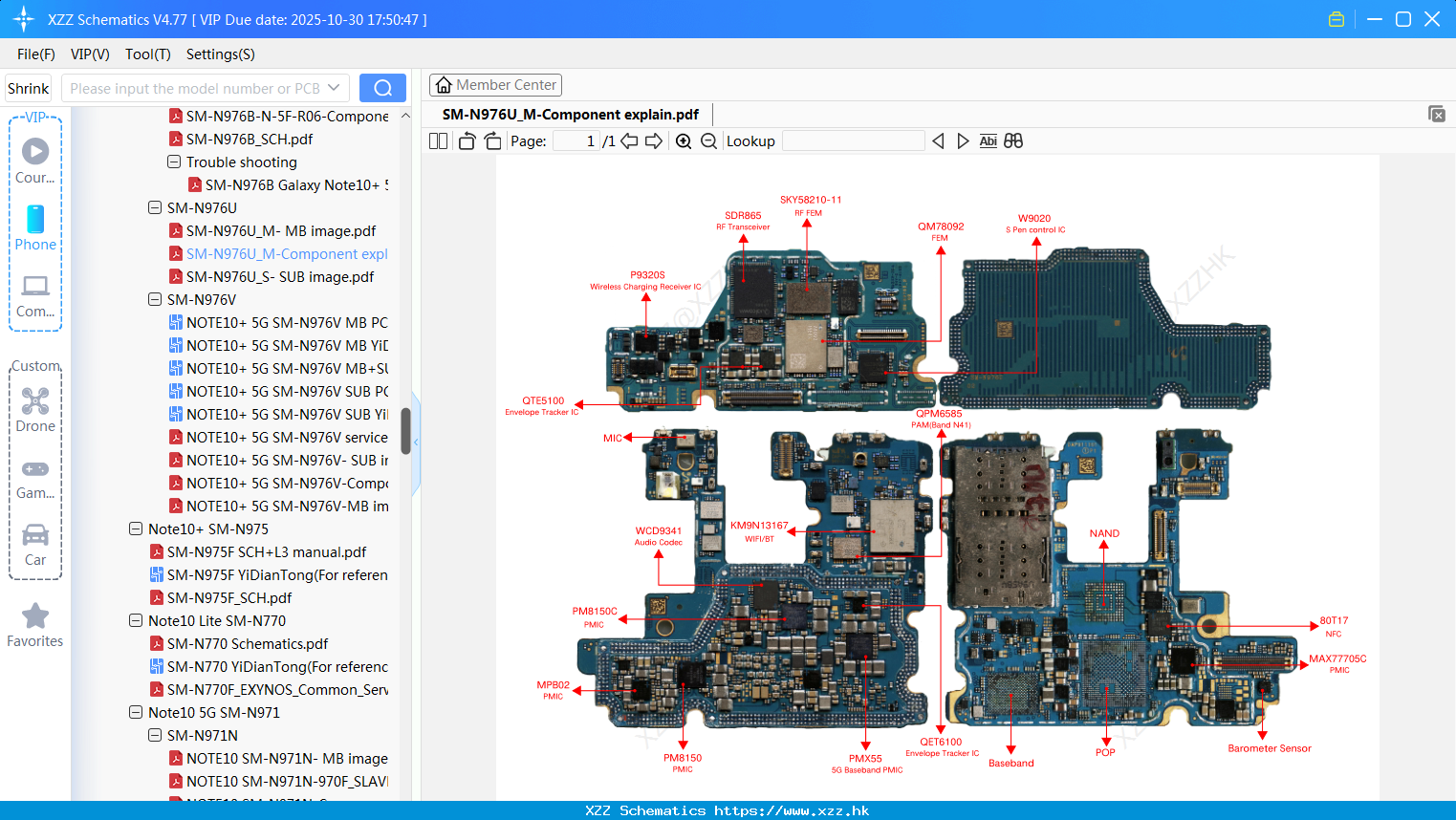Open File menu
Viewport: 1456px width, 820px height.
(x=36, y=54)
